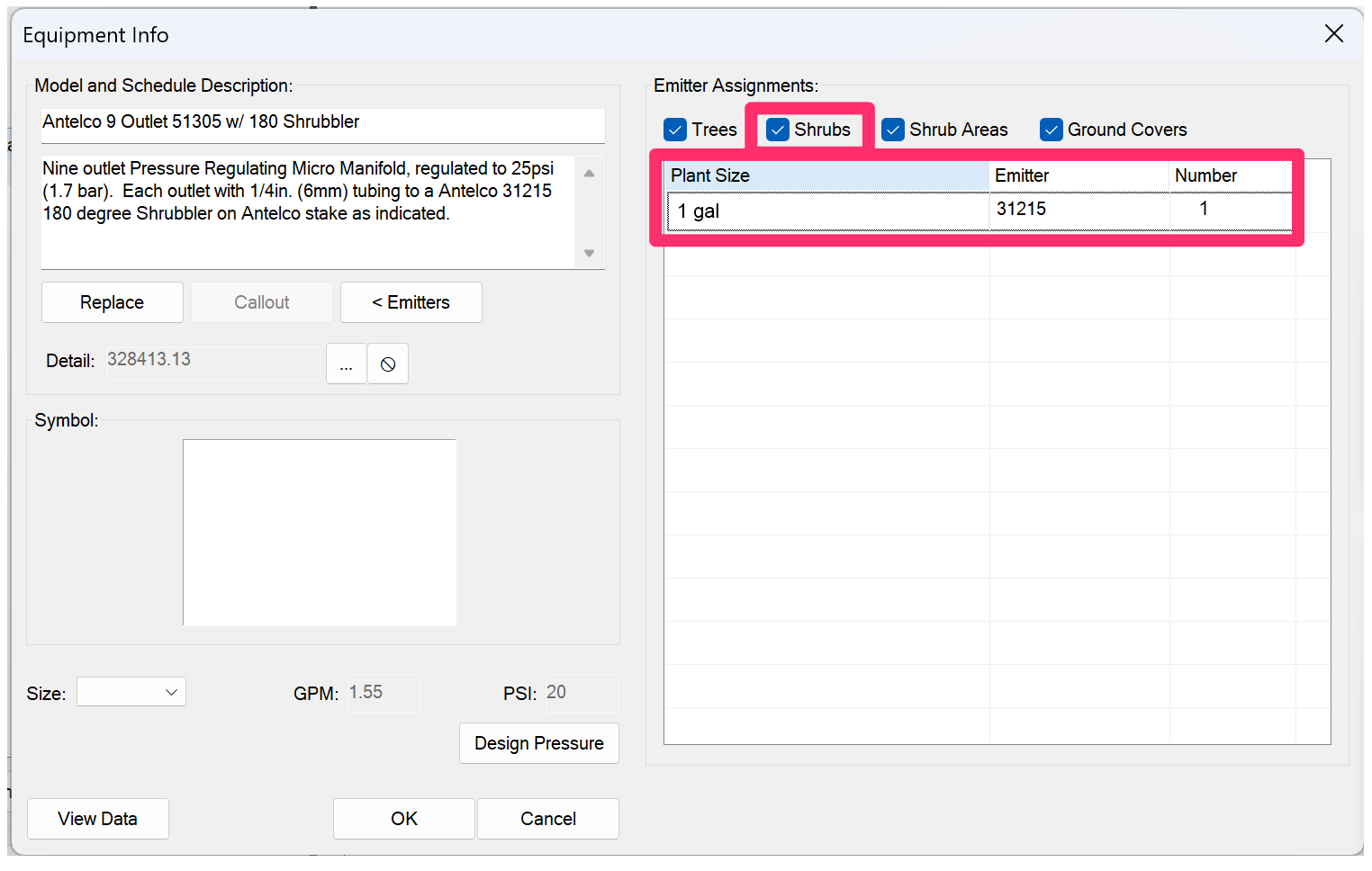Close the Equipment Info dialog
1372x871 pixels.
(1334, 33)
